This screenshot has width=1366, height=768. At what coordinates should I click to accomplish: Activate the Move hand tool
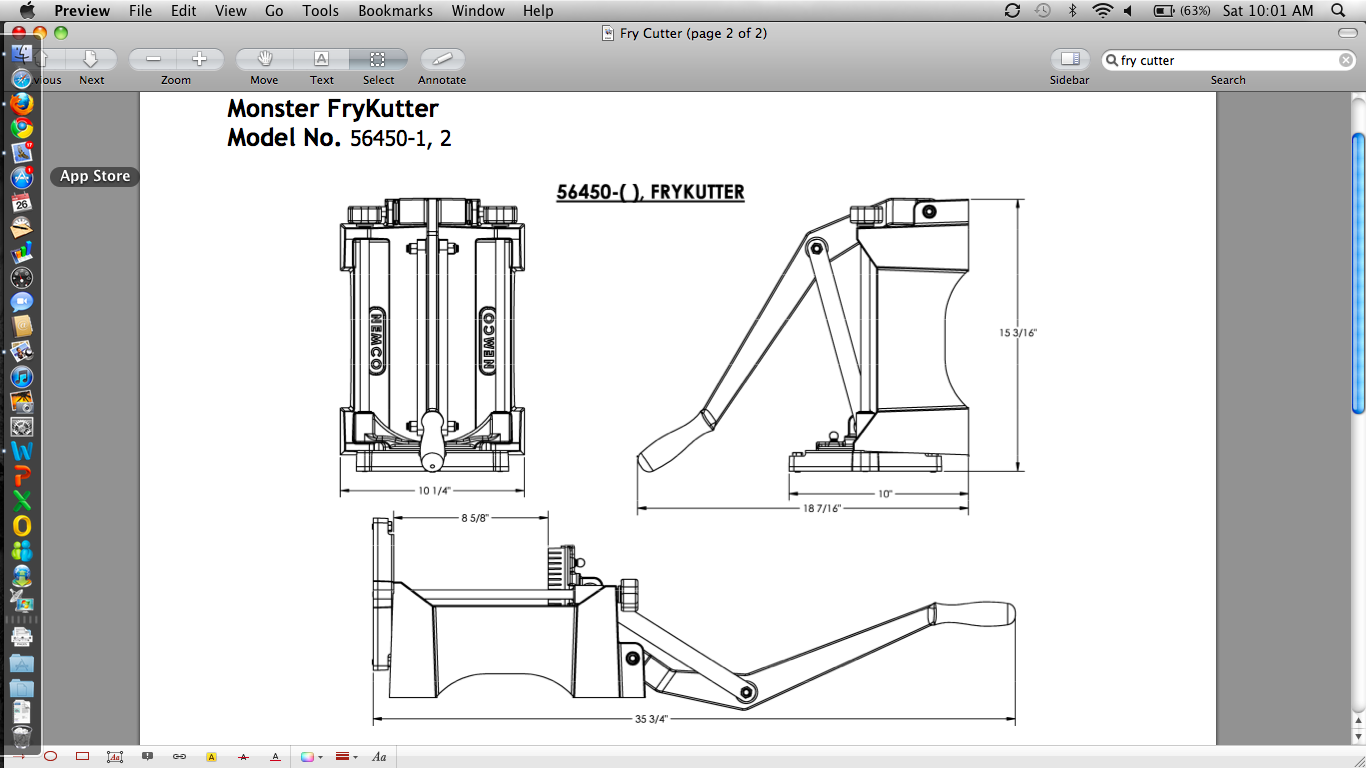264,59
